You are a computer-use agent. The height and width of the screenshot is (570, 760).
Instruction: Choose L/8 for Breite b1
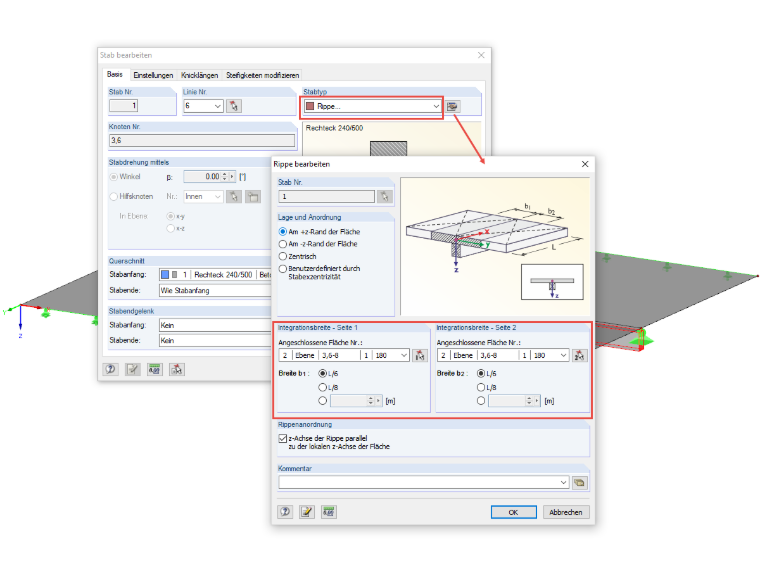322,387
